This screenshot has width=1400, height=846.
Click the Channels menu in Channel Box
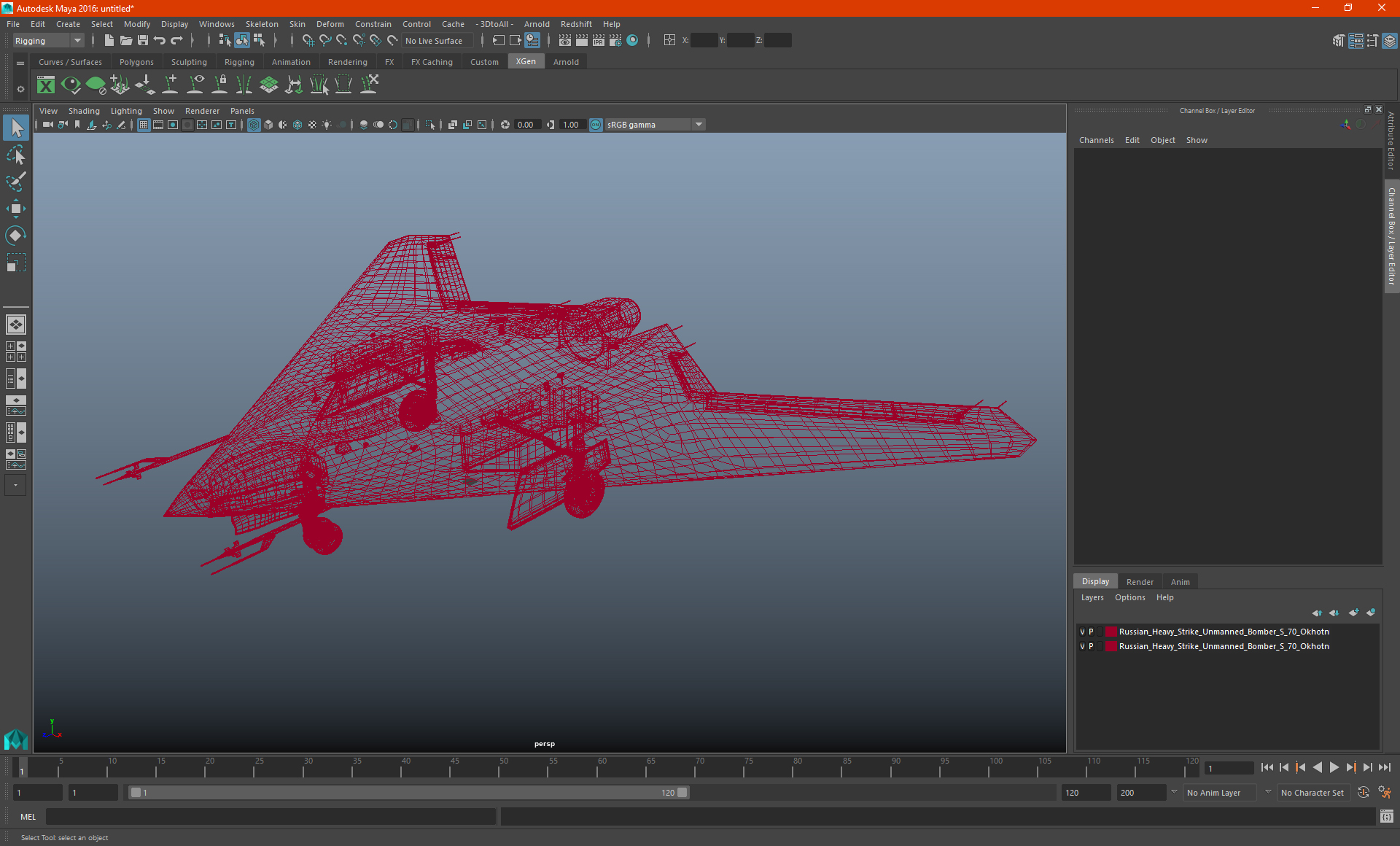click(1096, 140)
